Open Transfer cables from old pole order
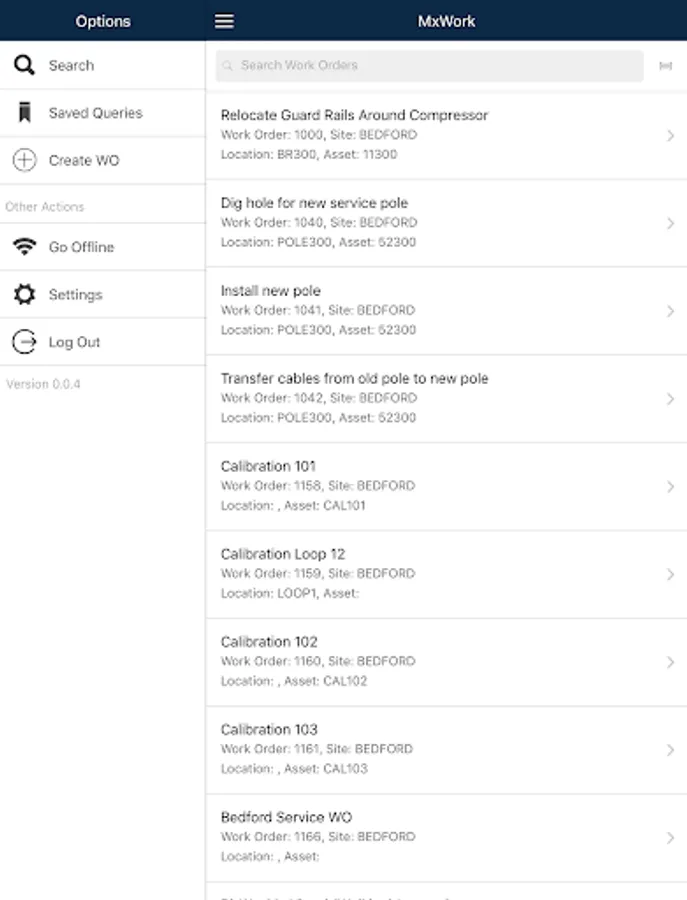Viewport: 687px width, 900px height. point(430,398)
